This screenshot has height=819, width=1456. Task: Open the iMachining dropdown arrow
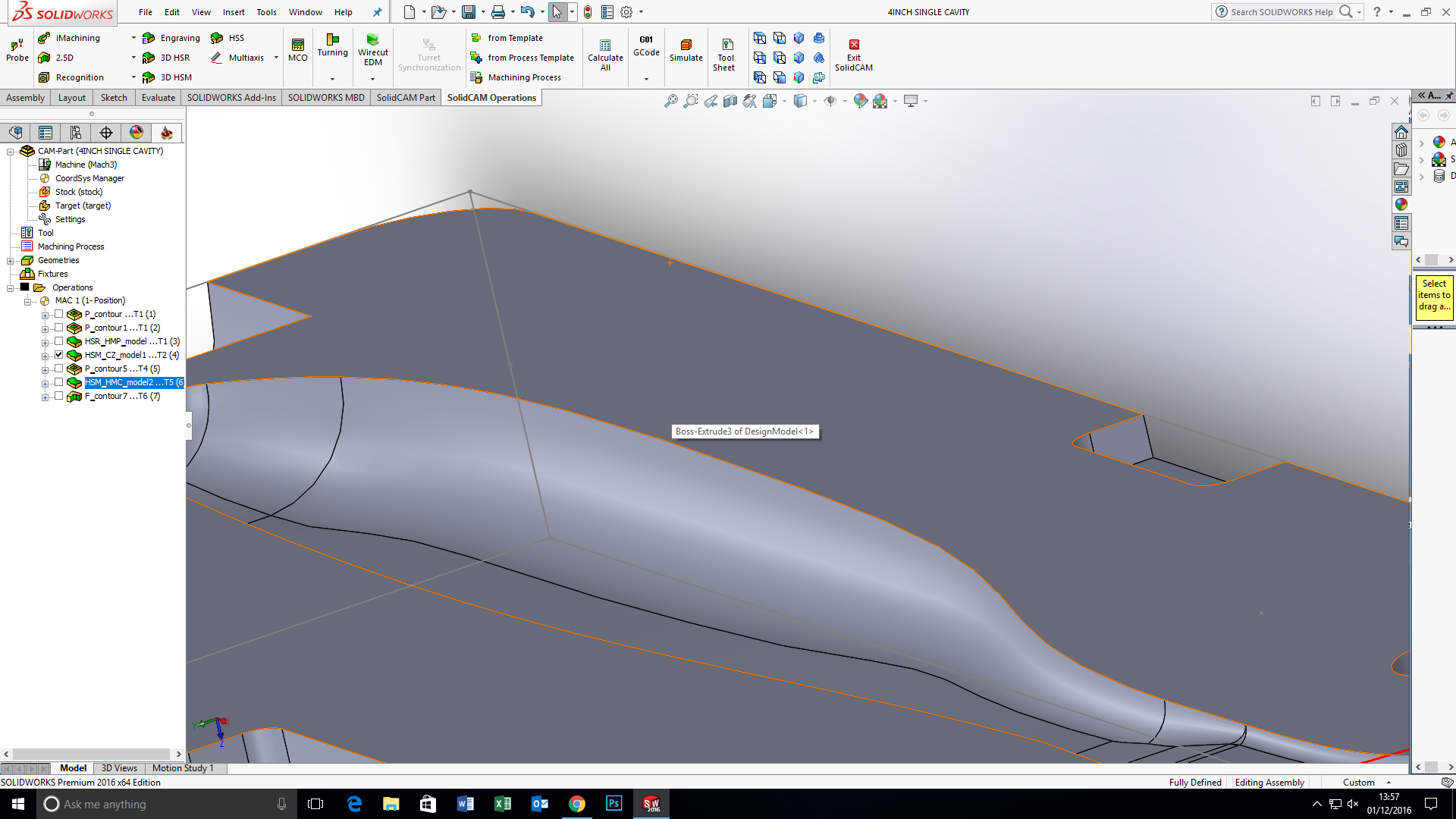coord(133,38)
